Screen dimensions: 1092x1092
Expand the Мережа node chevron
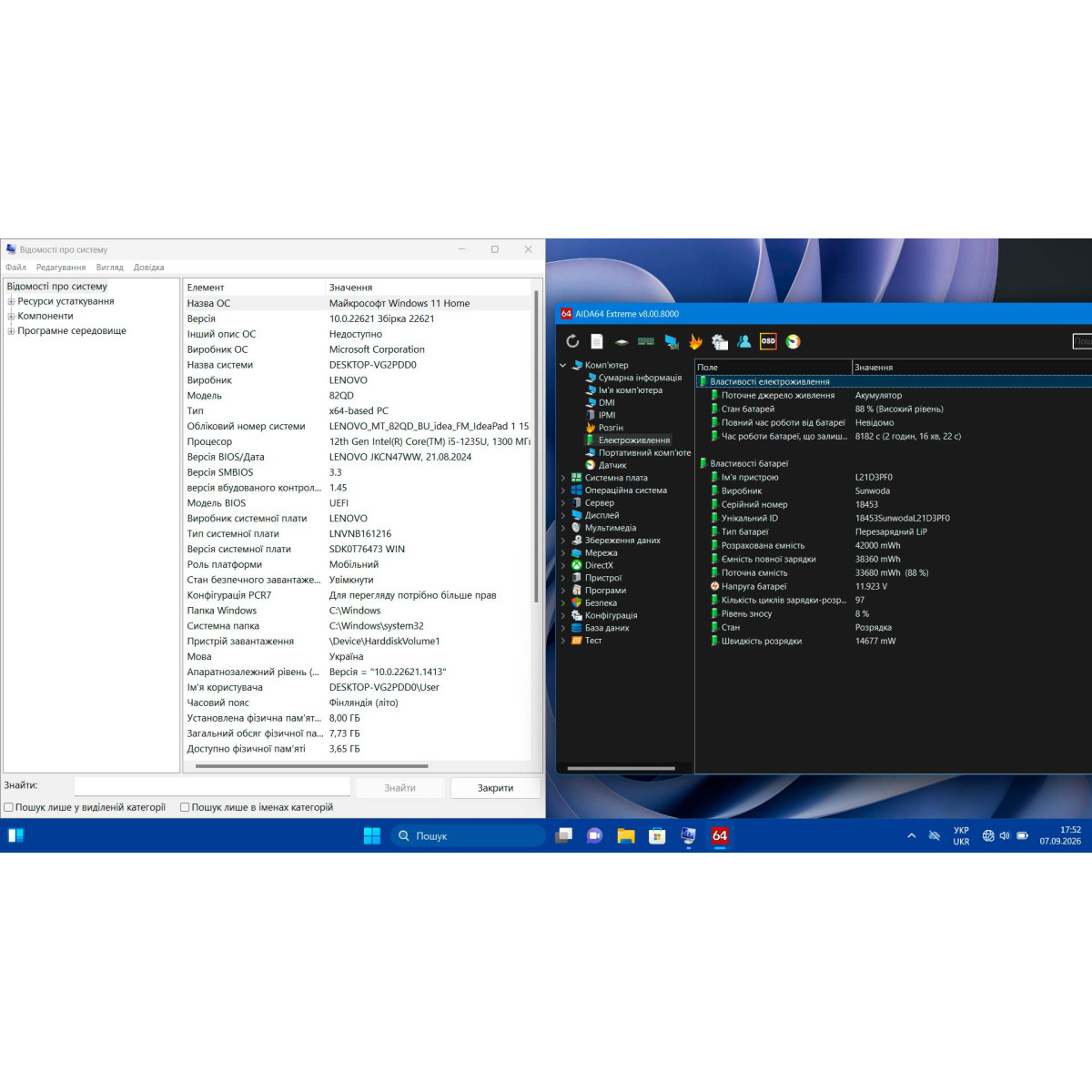562,553
